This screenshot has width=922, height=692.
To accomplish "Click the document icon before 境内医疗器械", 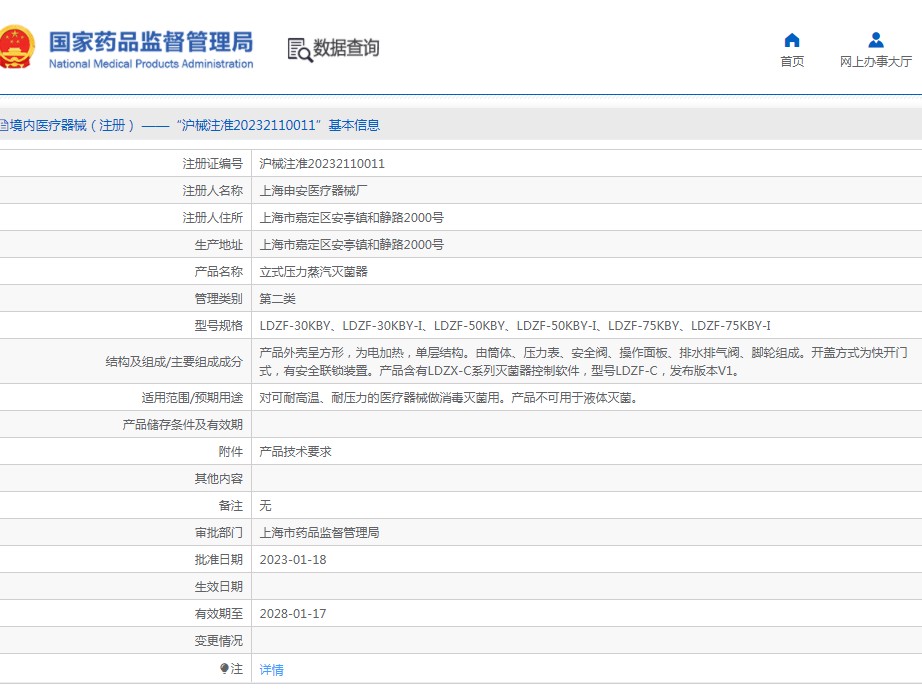I will pyautogui.click(x=4, y=125).
